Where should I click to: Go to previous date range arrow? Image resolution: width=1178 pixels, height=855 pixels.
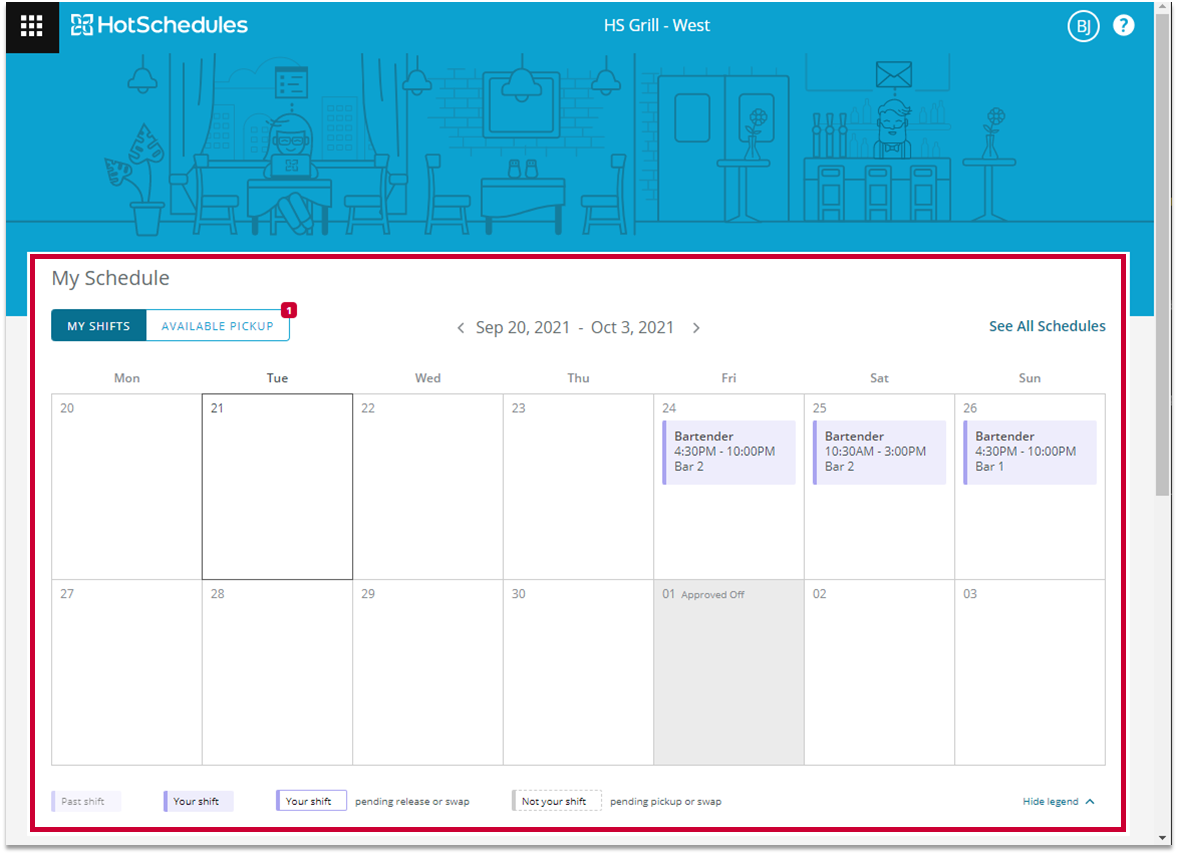coord(461,328)
